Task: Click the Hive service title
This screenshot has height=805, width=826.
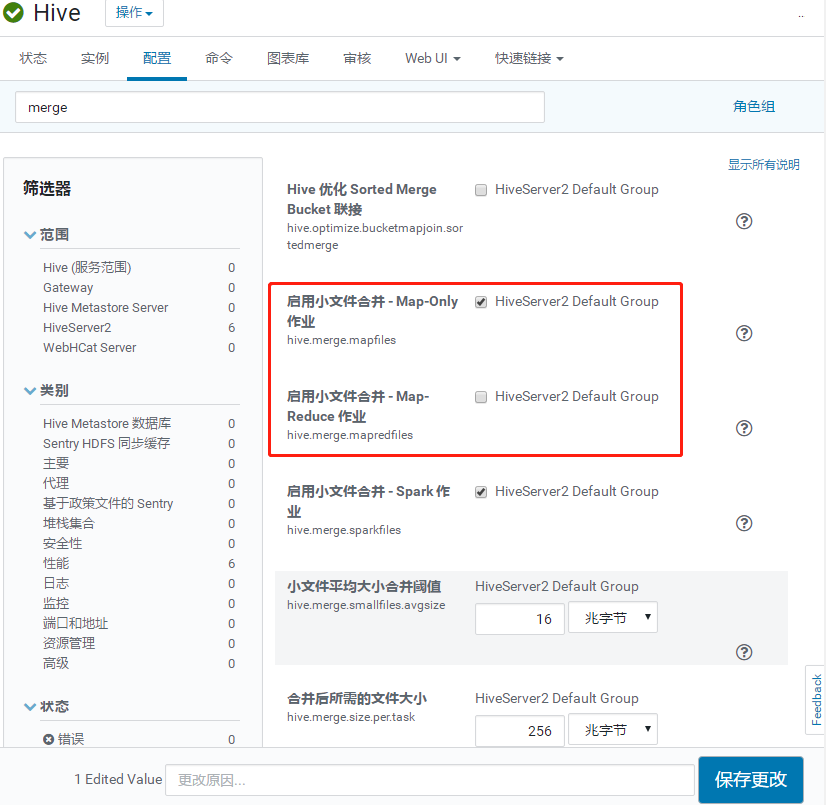Action: 57,13
